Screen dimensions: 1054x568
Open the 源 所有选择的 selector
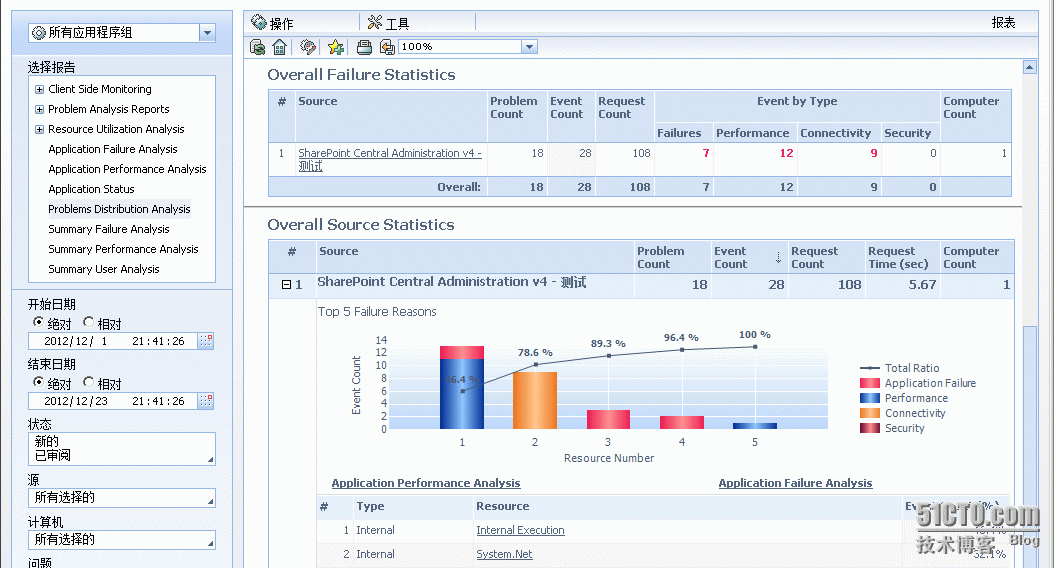tap(122, 497)
